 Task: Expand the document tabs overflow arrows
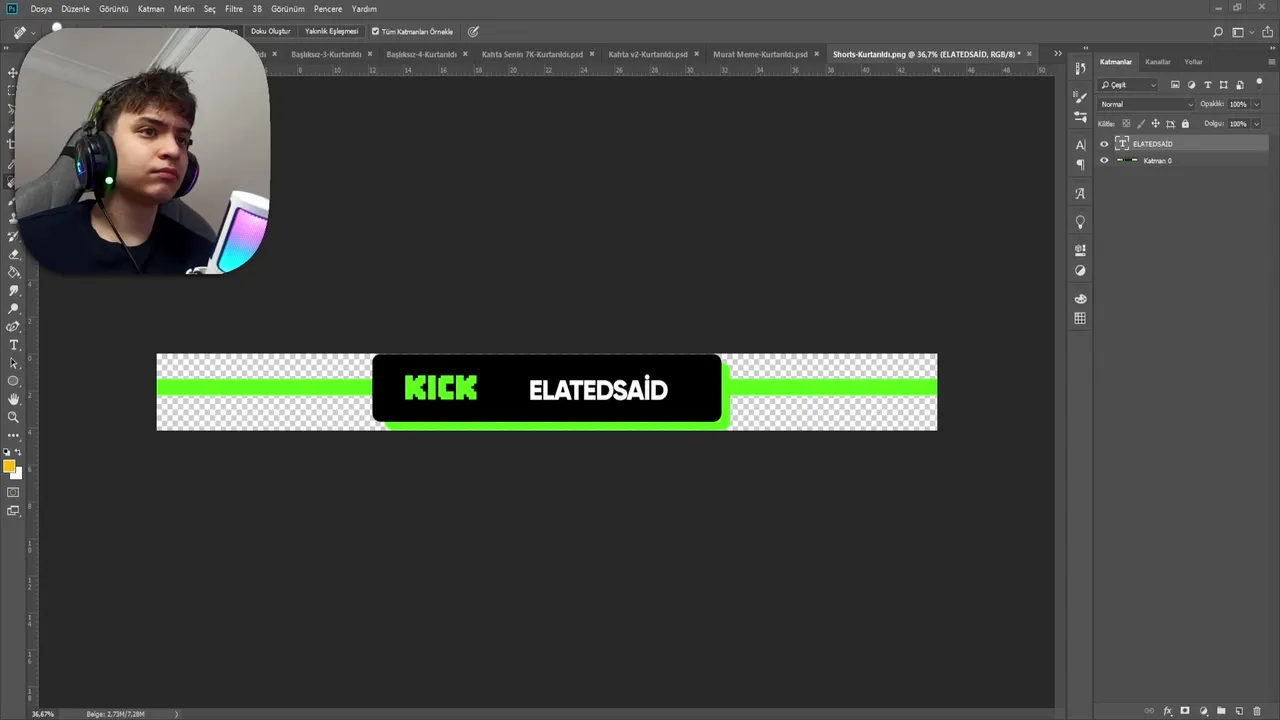click(1058, 54)
